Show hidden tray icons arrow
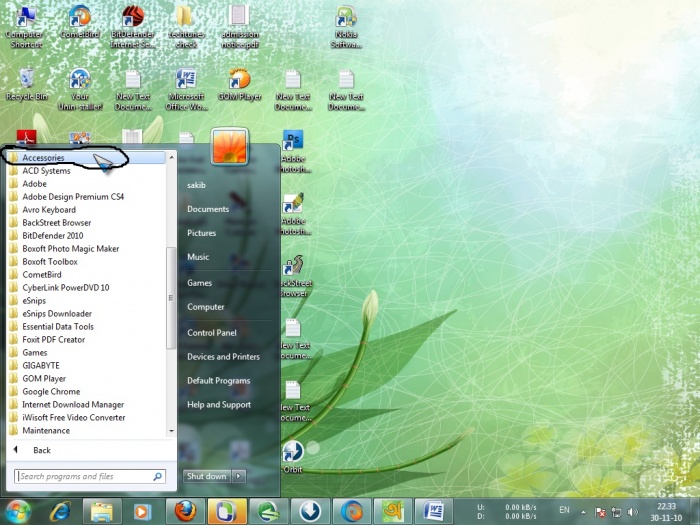This screenshot has height=525, width=700. [583, 512]
